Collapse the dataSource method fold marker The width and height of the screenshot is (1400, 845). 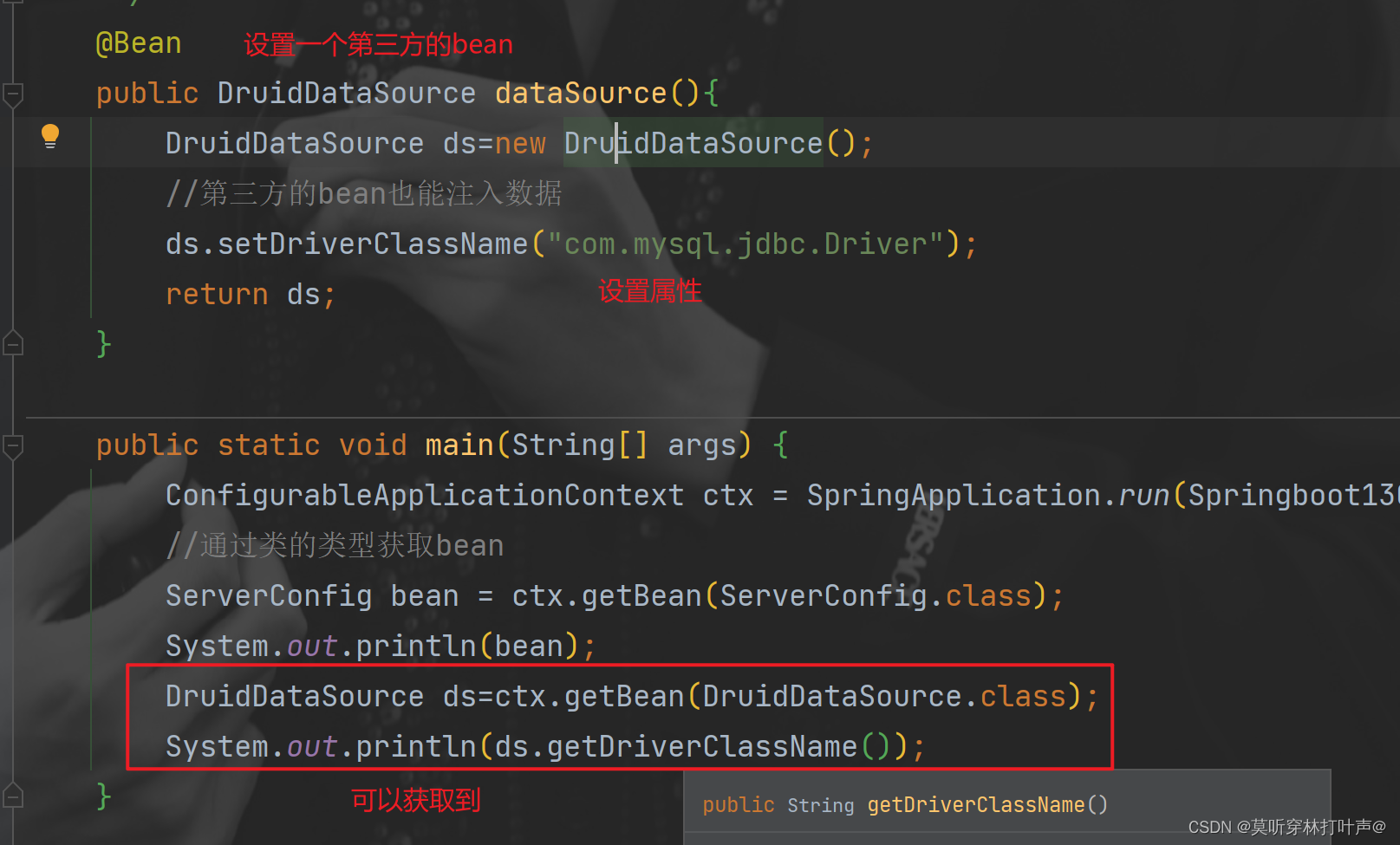click(13, 94)
